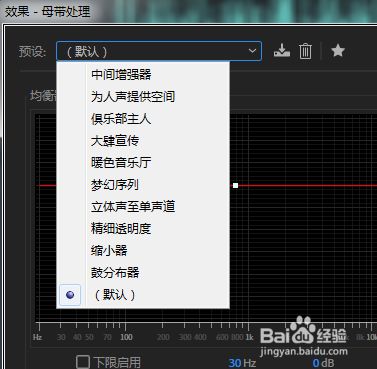Select the 缩小器 preset

pyautogui.click(x=143, y=251)
